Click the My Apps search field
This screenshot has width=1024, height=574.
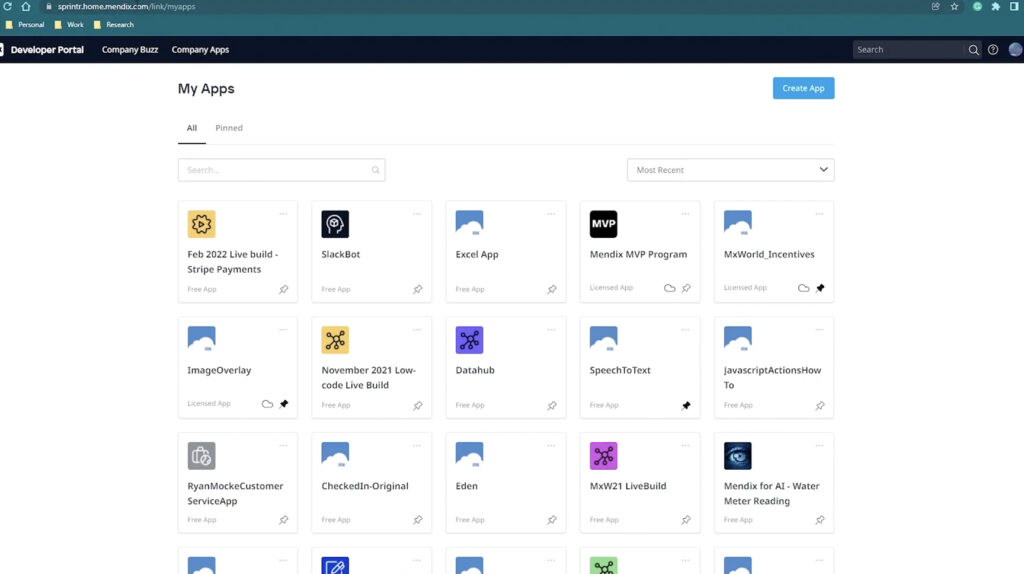tap(275, 170)
